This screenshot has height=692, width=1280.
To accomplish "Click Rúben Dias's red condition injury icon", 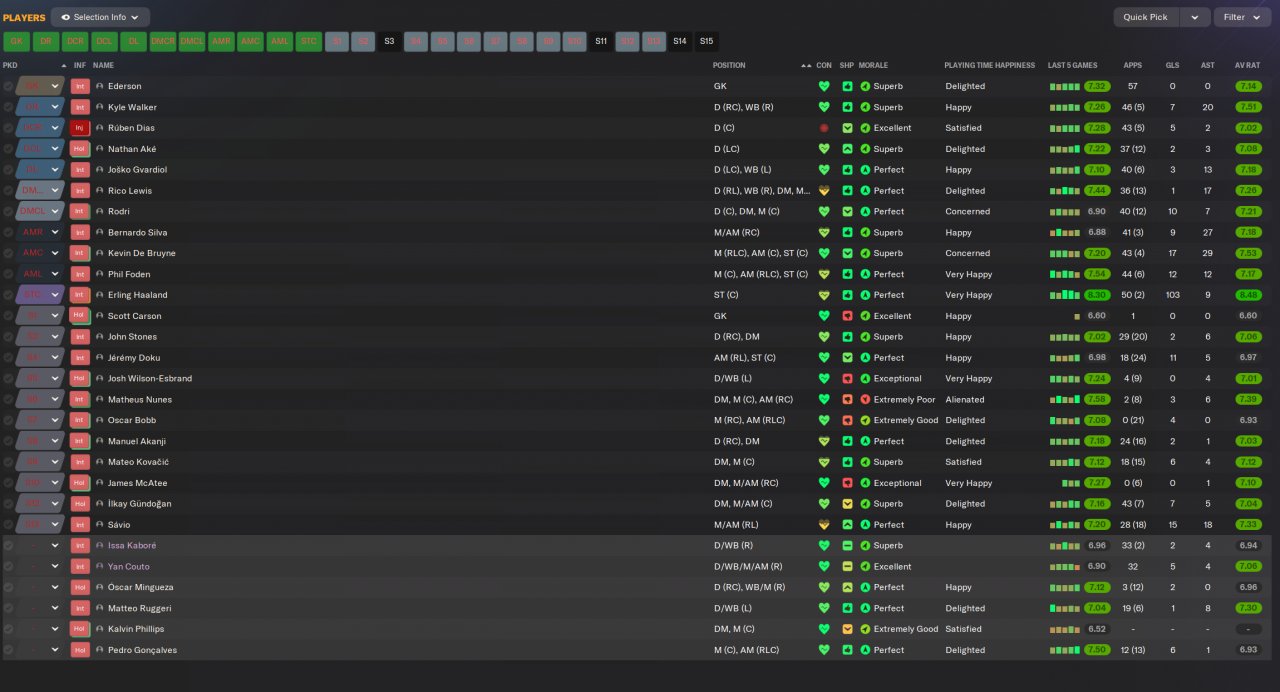I will point(824,128).
